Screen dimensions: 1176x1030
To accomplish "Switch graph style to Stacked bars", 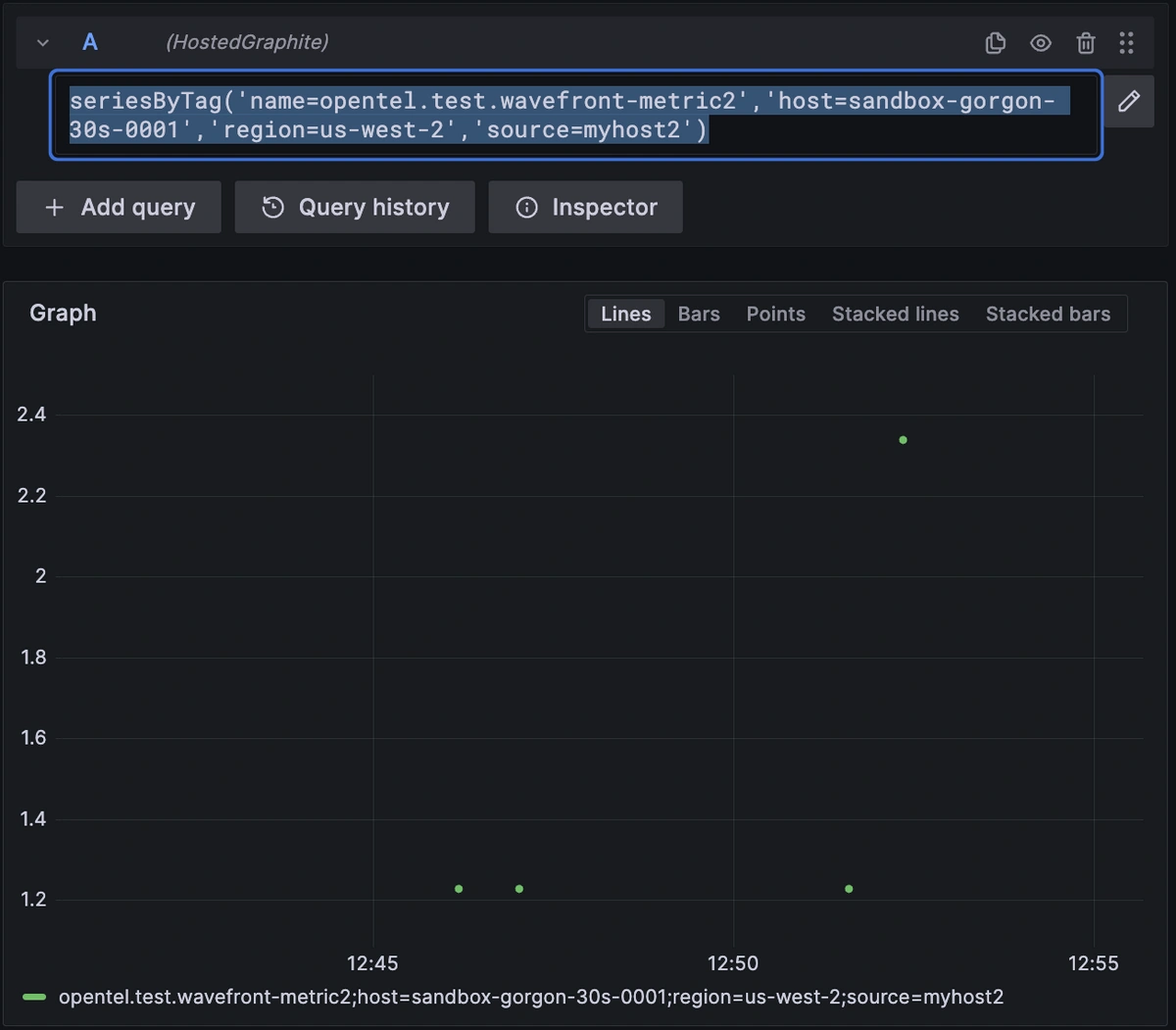I will pyautogui.click(x=1049, y=314).
